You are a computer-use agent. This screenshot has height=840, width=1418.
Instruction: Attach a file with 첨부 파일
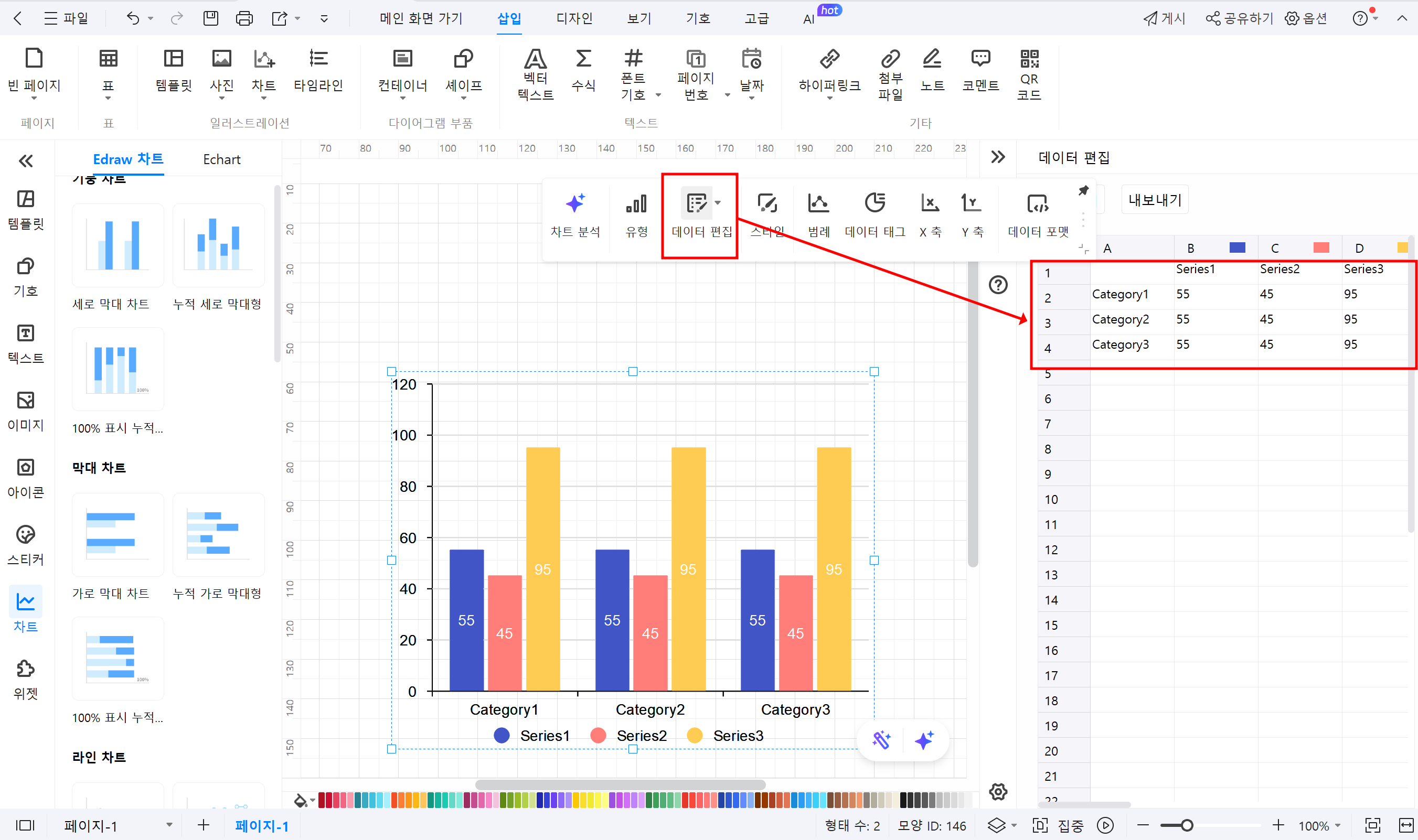(890, 74)
